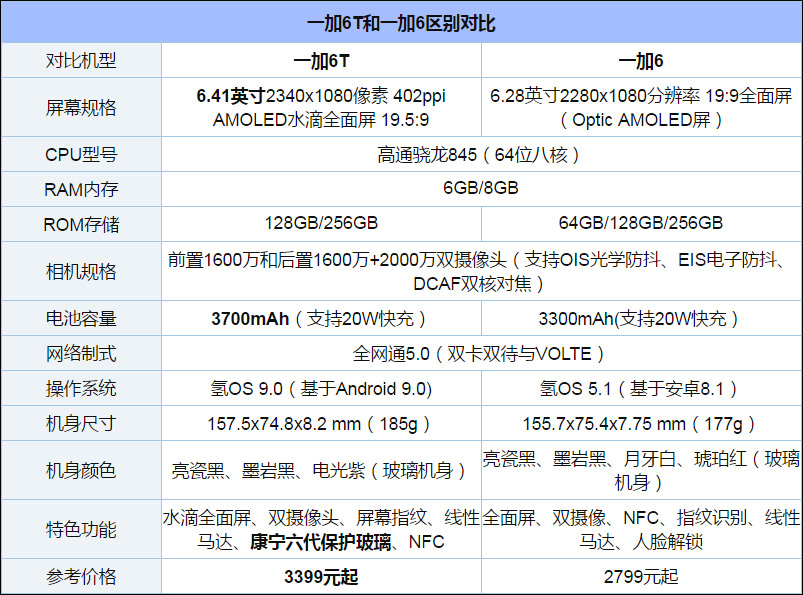The image size is (803, 595).
Task: Select the '机身尺寸' row label
Action: click(x=81, y=423)
